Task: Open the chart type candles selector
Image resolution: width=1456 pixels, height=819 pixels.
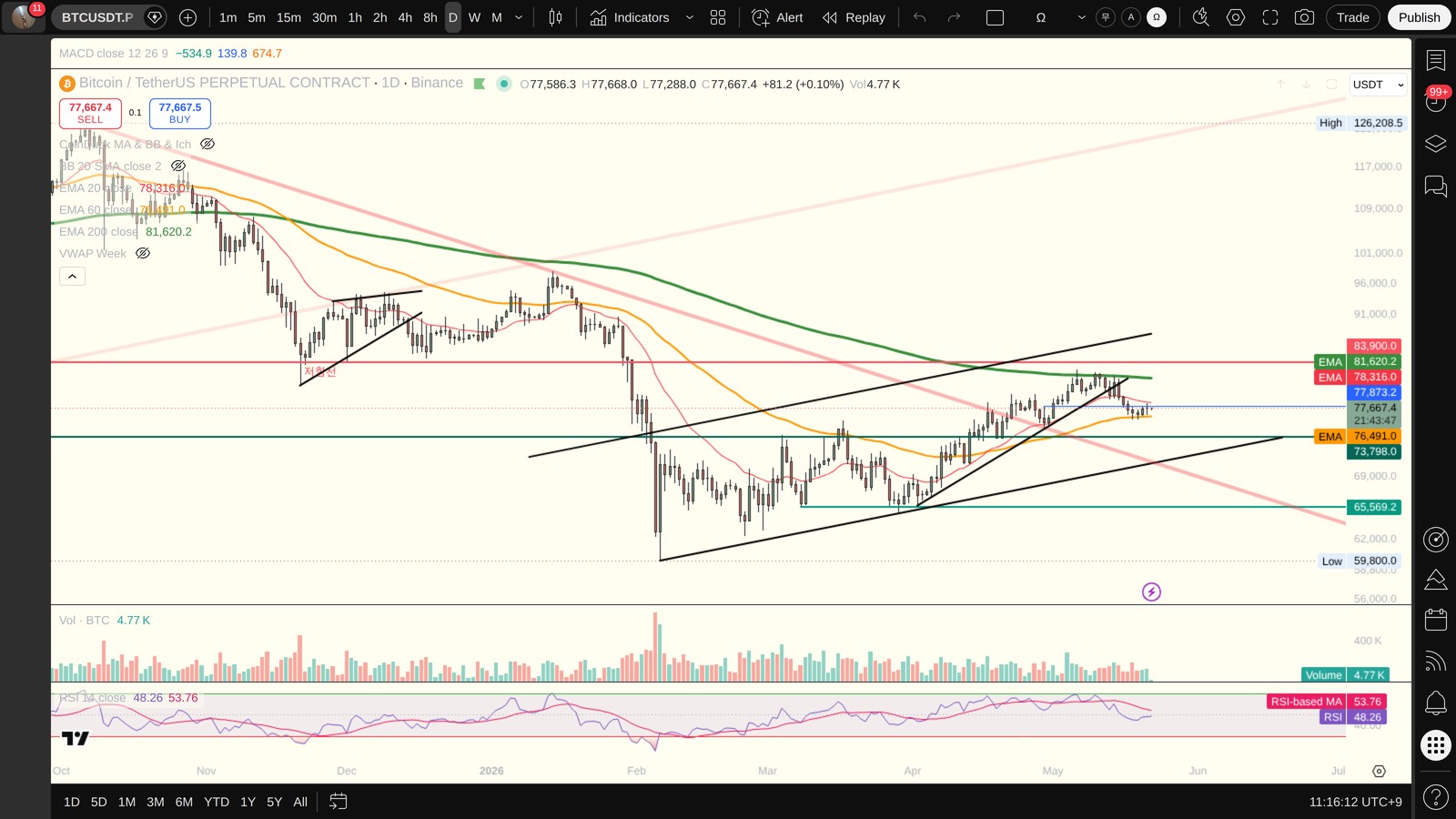Action: coord(555,17)
